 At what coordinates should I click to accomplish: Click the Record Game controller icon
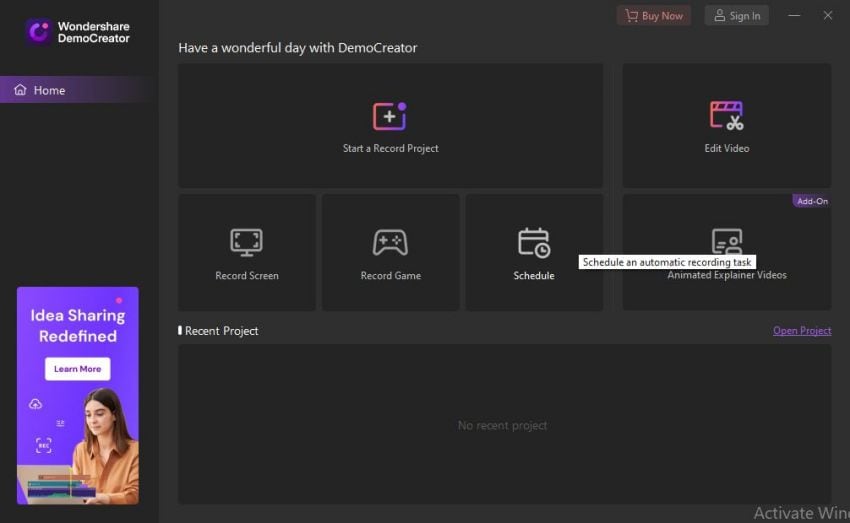click(390, 242)
